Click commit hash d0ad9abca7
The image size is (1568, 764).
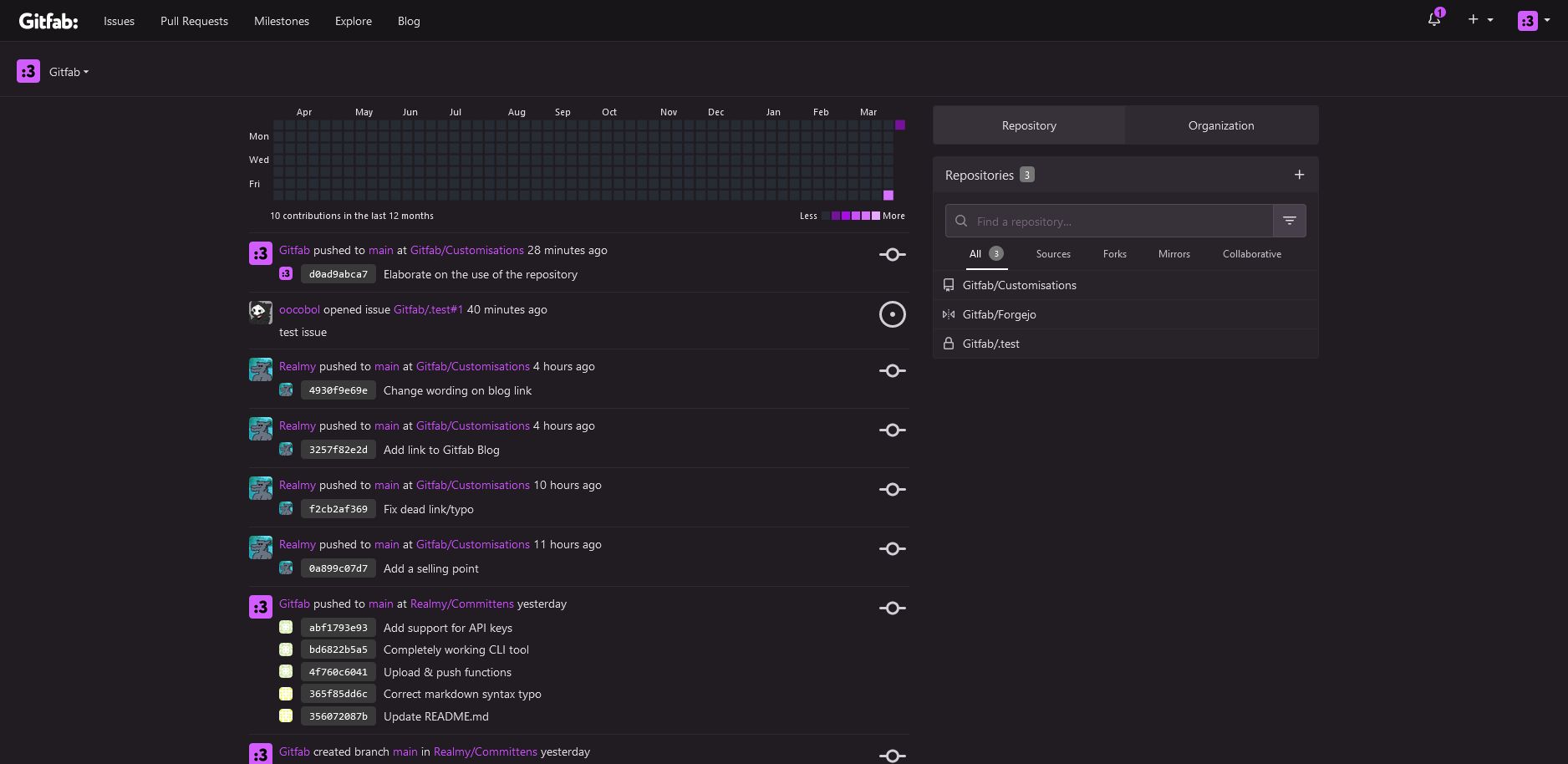338,274
